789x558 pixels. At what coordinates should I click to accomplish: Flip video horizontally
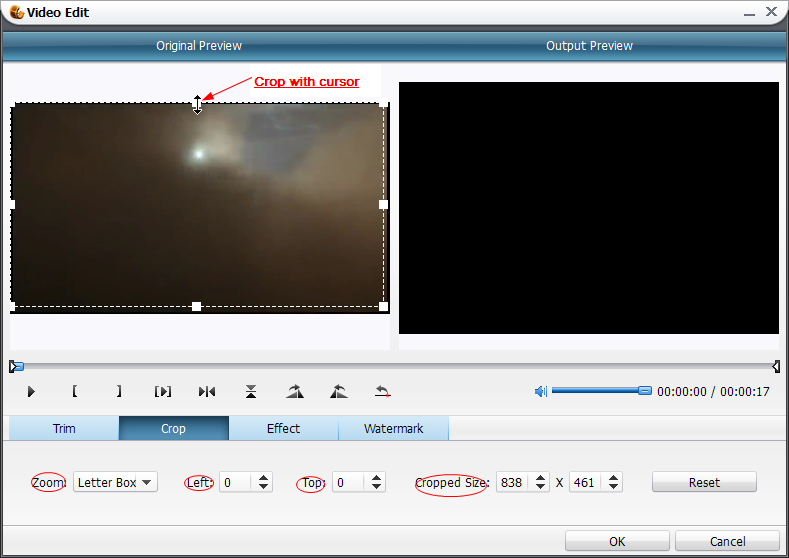pyautogui.click(x=207, y=391)
